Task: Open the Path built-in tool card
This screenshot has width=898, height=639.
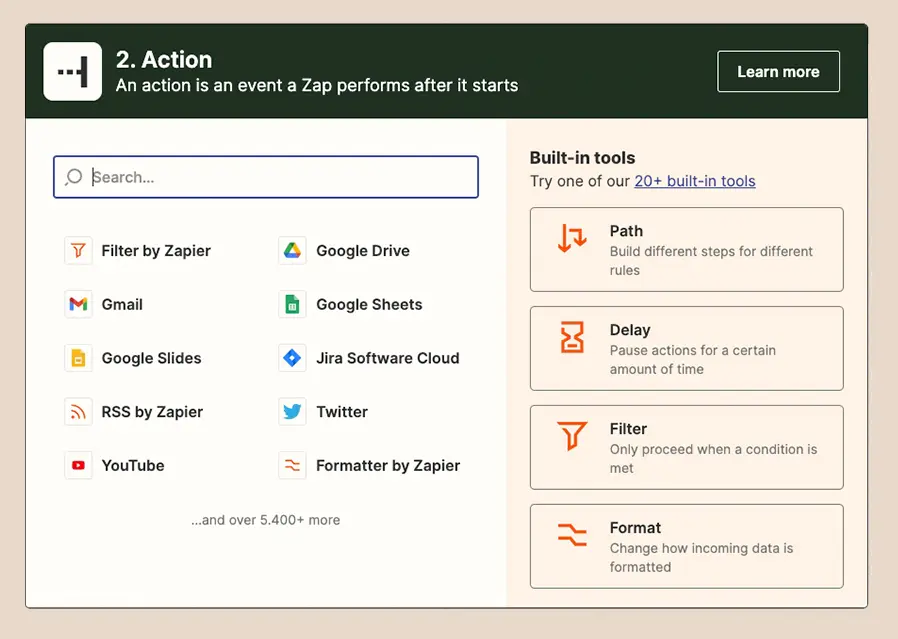Action: tap(686, 249)
